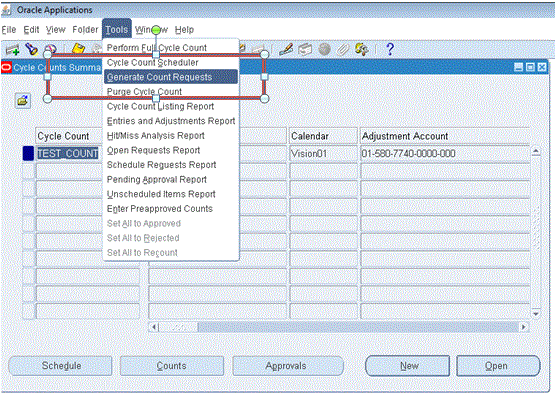Click the Adjustment Account column header

pos(445,136)
